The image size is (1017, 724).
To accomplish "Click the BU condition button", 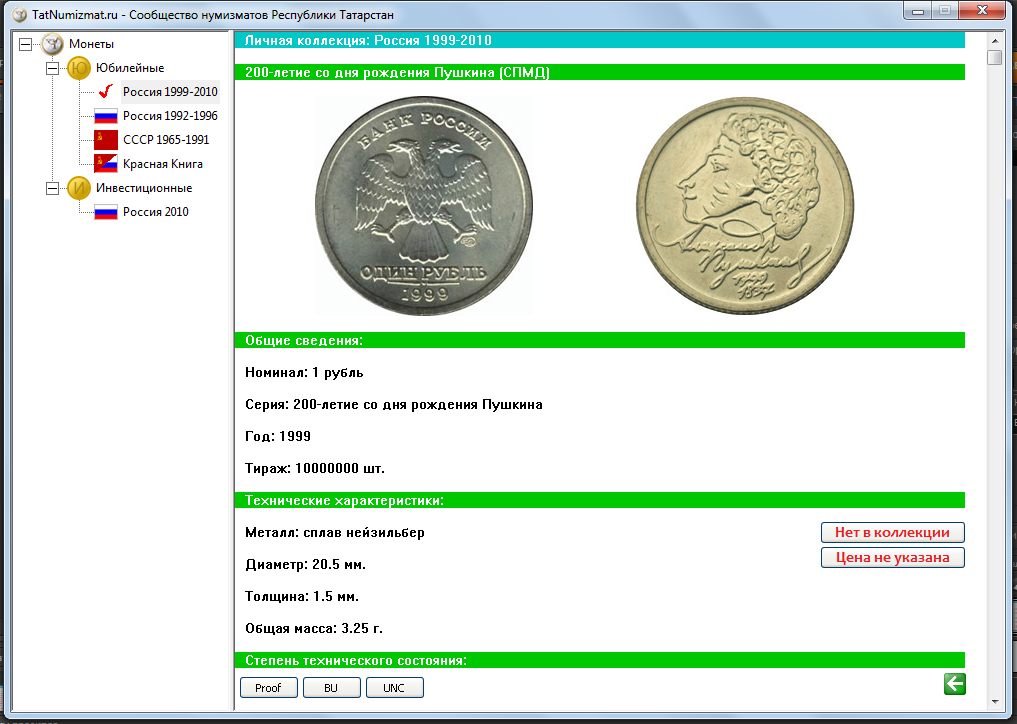I will pyautogui.click(x=331, y=688).
